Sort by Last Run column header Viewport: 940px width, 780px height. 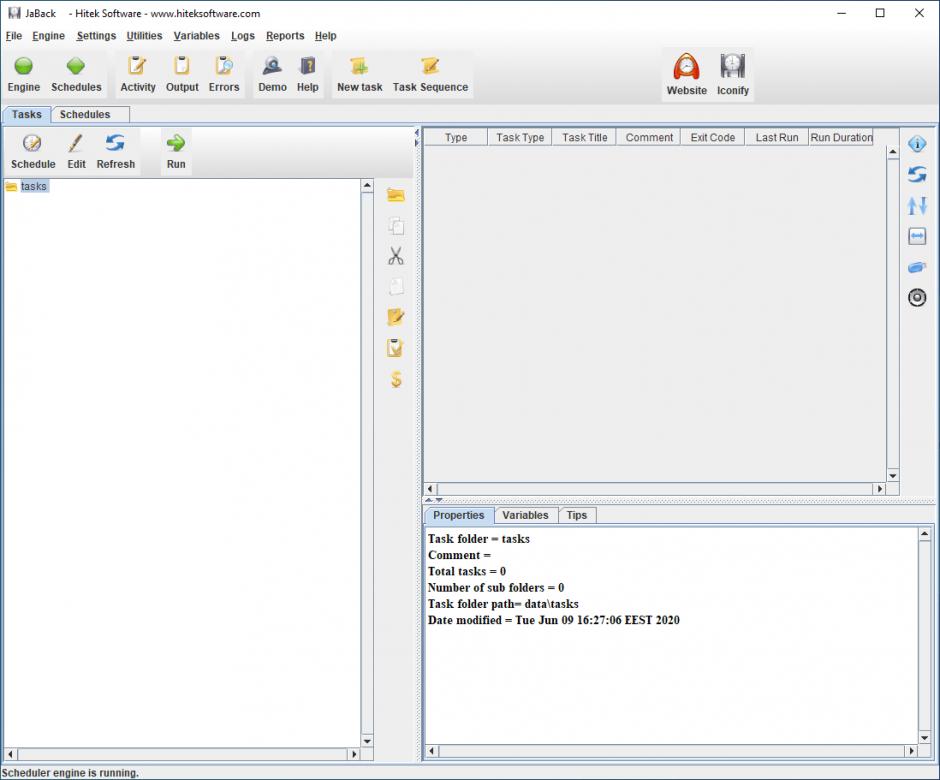[777, 137]
